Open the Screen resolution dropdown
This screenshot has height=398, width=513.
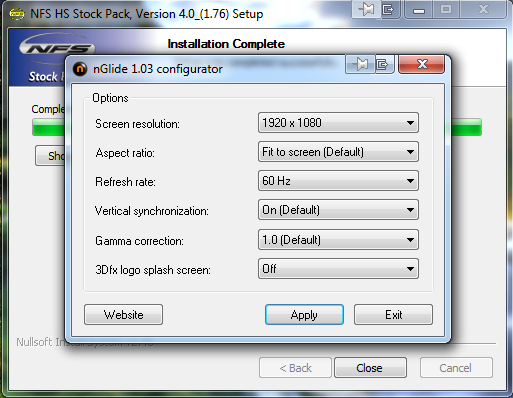338,123
